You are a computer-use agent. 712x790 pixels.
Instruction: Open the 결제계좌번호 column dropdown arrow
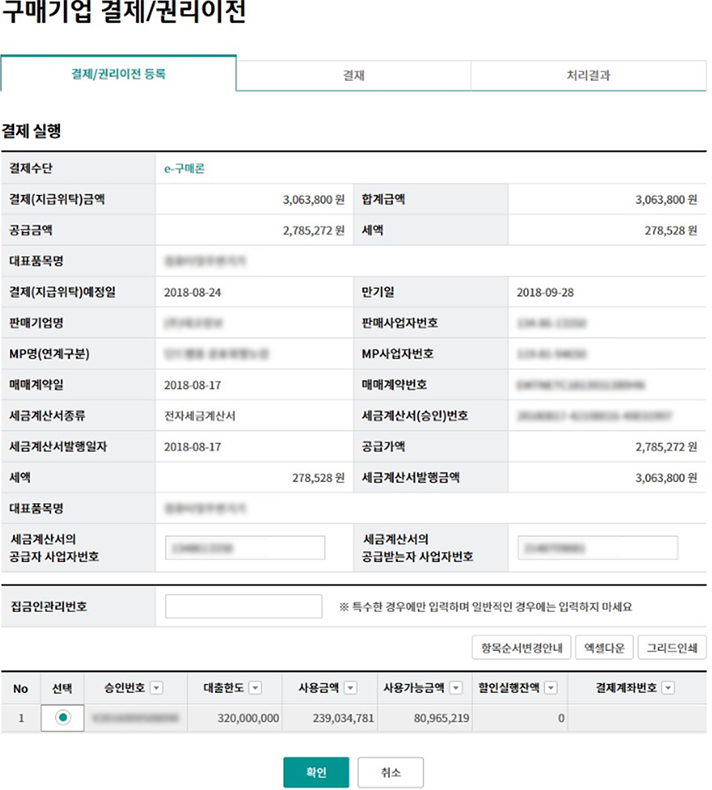pos(667,688)
